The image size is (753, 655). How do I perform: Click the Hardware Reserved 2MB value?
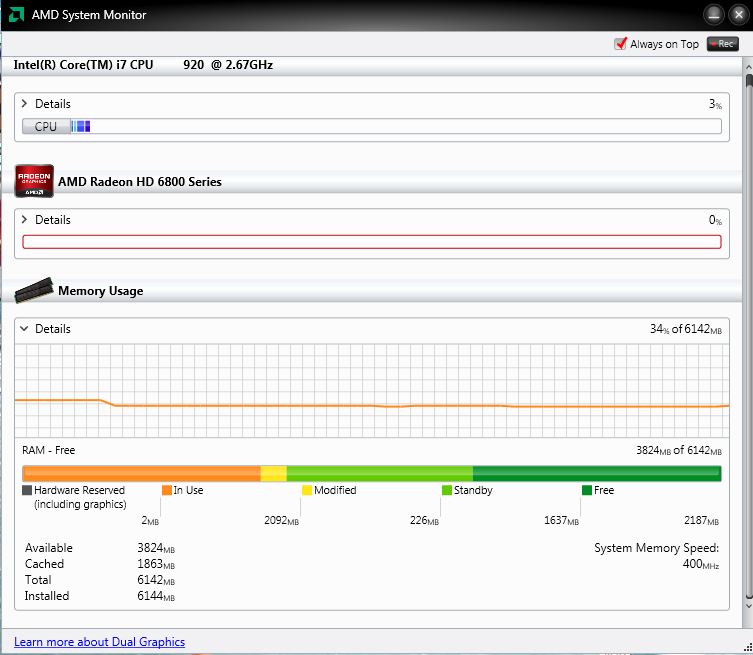[150, 521]
